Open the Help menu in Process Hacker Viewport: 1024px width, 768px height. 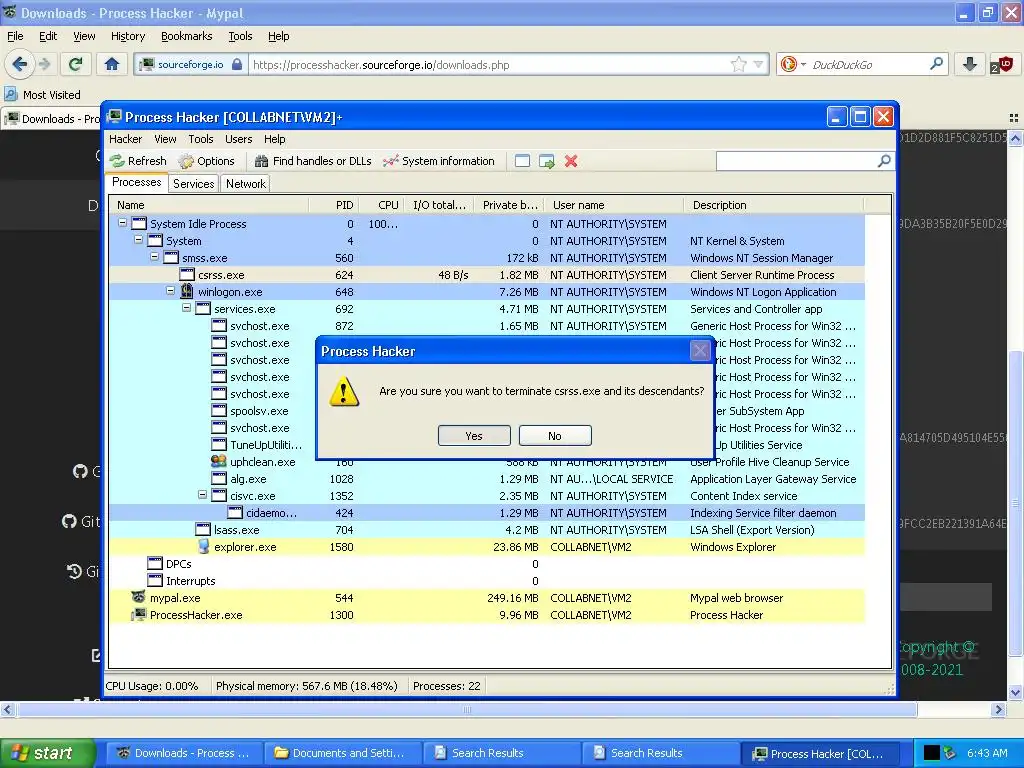274,139
